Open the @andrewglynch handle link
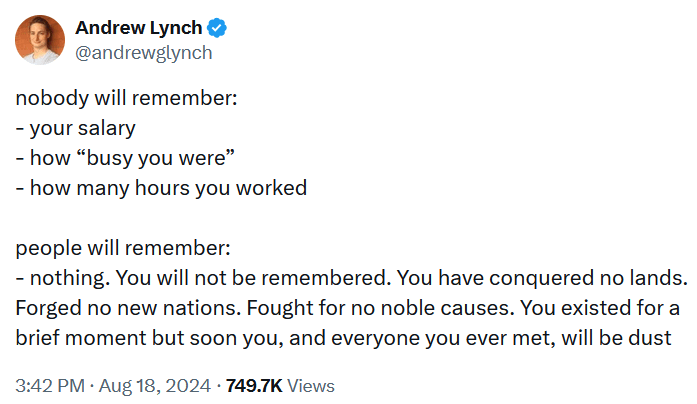697x404 pixels. [144, 52]
